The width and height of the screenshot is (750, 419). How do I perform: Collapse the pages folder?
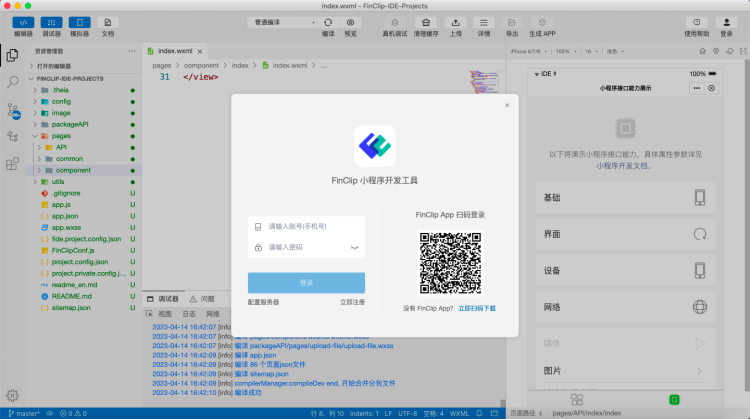click(x=84, y=136)
